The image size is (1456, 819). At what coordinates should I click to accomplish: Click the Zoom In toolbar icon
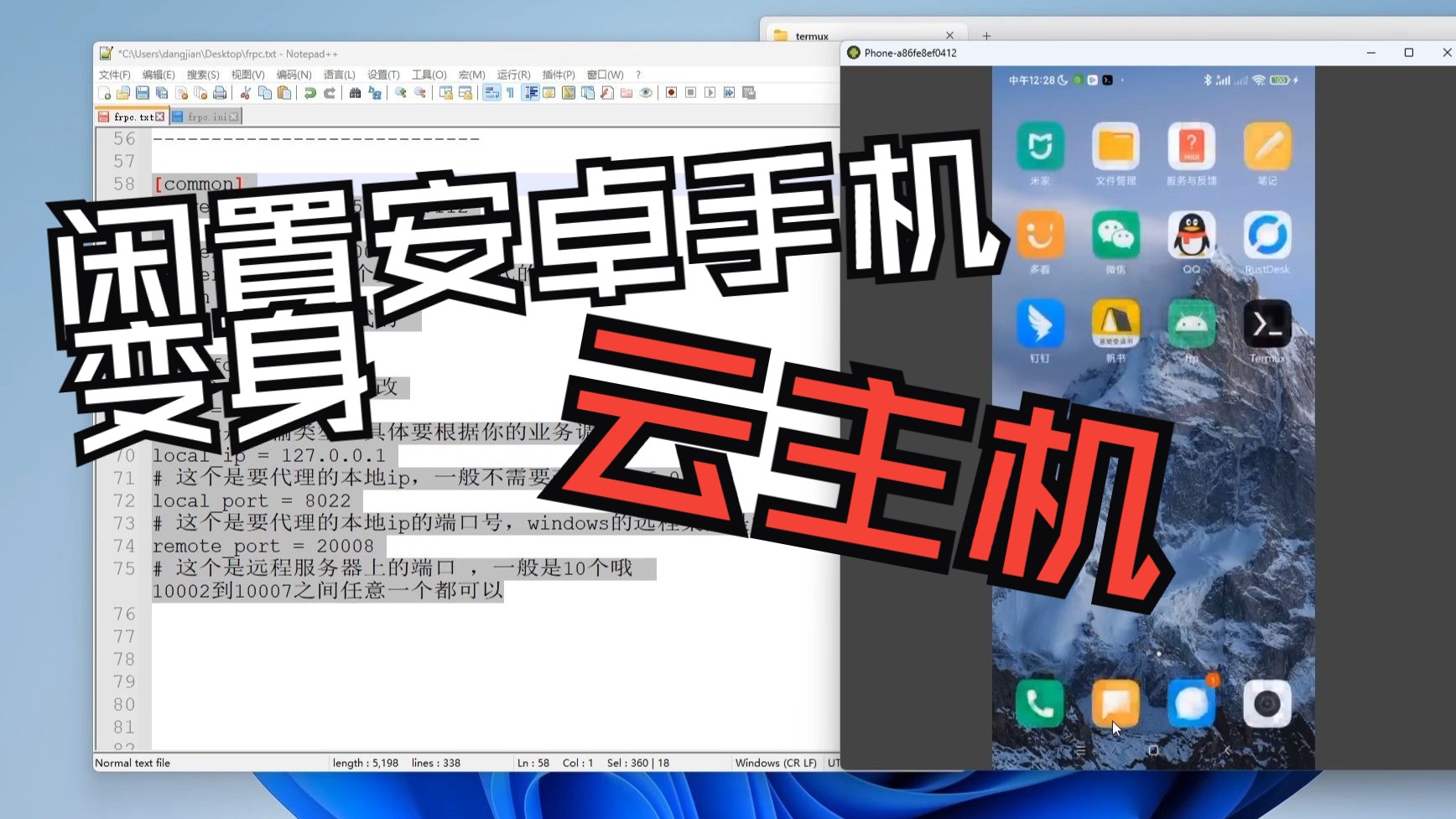point(400,93)
